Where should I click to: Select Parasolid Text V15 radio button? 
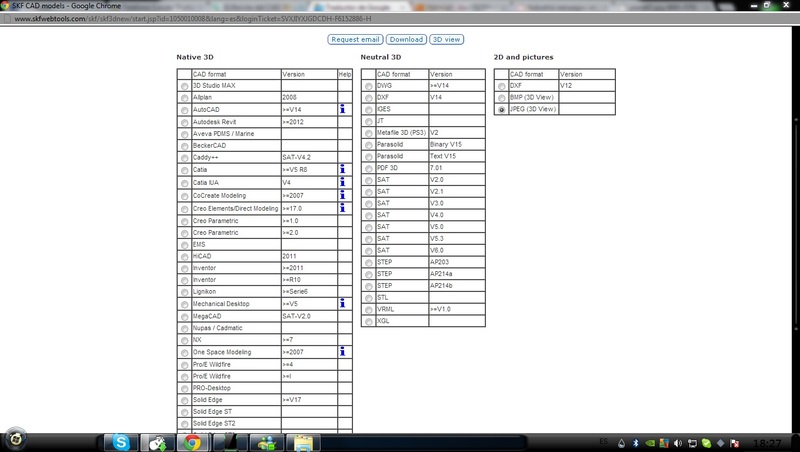(x=369, y=157)
